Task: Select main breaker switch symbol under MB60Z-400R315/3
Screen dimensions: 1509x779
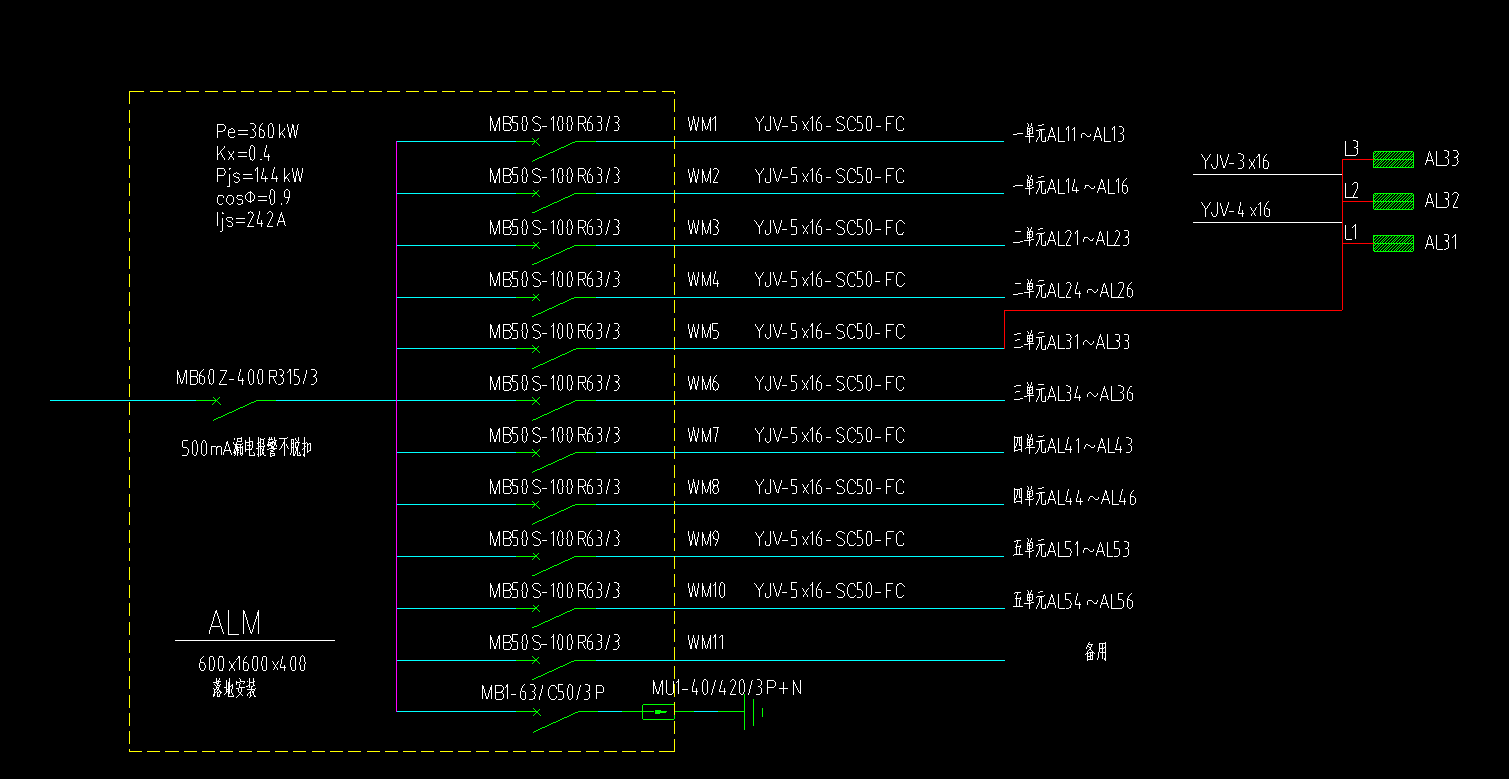Action: [236, 407]
